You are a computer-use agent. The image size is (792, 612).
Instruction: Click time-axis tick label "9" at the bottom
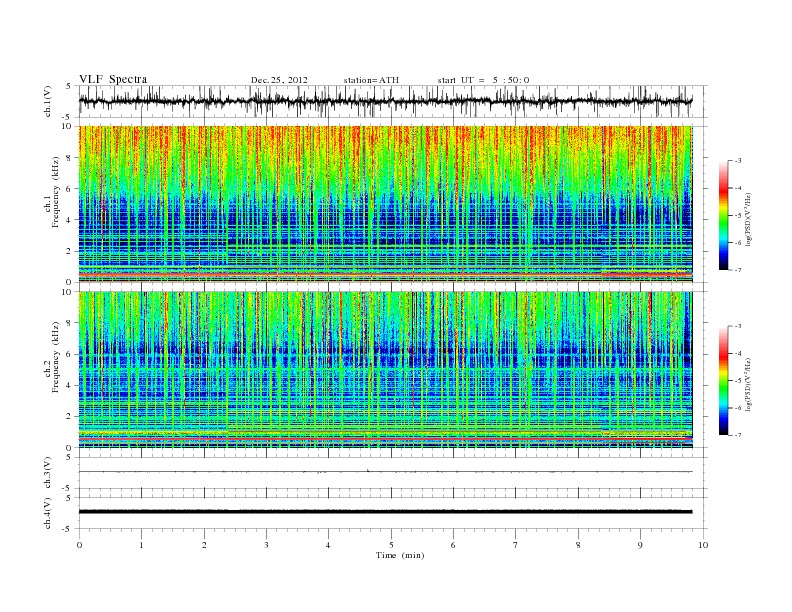pyautogui.click(x=640, y=545)
